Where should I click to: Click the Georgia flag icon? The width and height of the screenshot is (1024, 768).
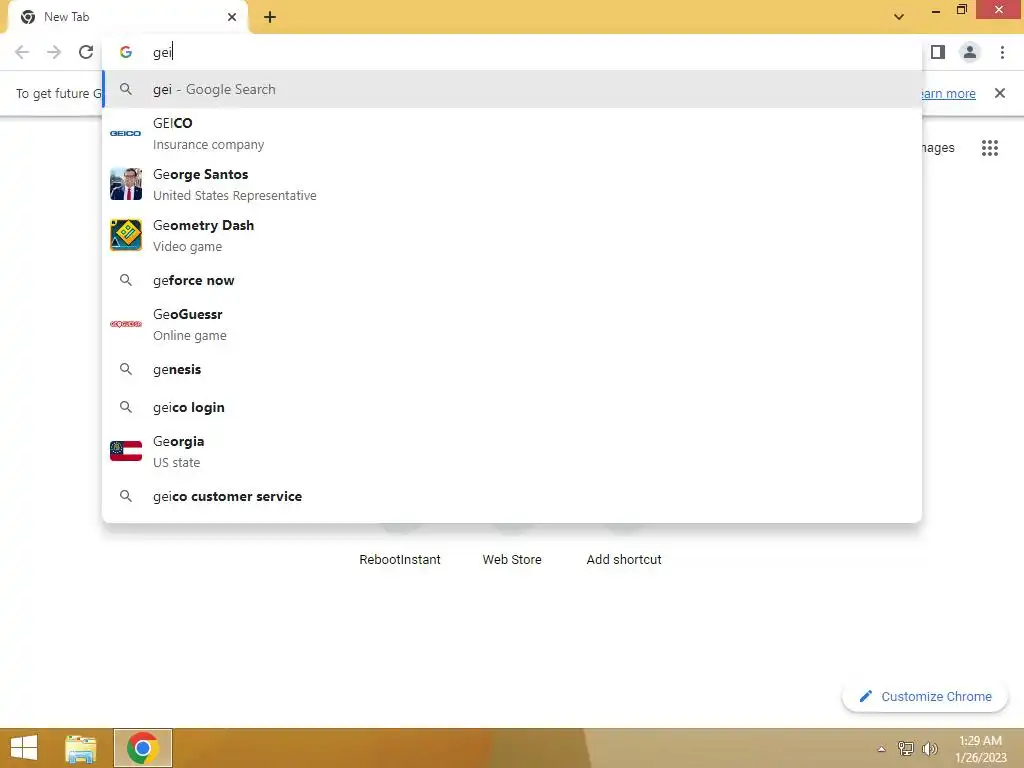click(126, 451)
